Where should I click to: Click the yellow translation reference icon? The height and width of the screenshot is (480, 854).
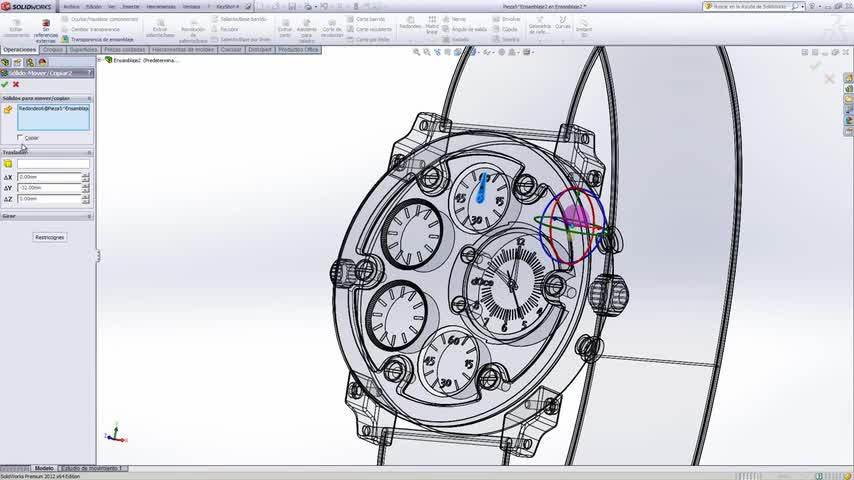point(8,164)
